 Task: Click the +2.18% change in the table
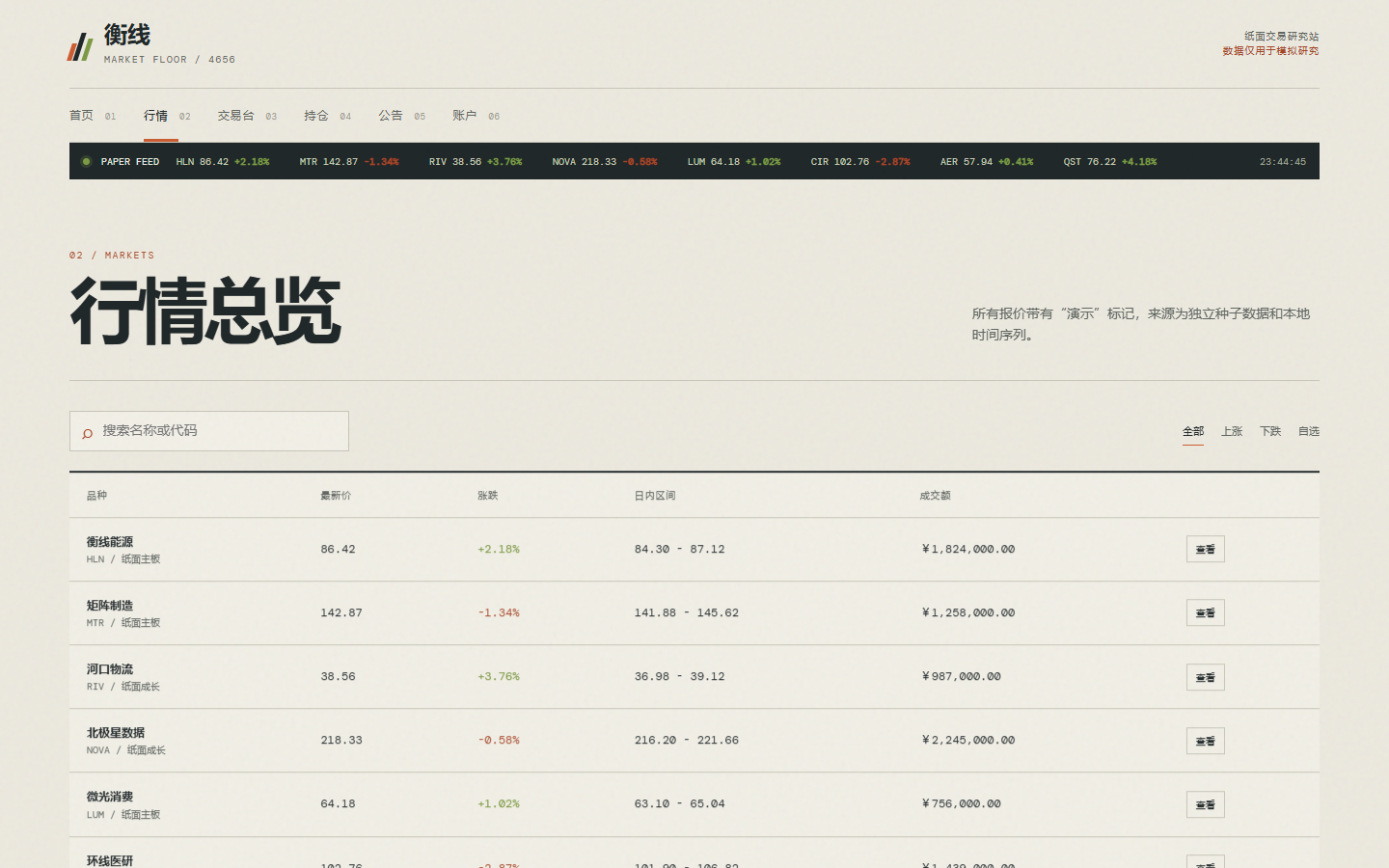[499, 550]
